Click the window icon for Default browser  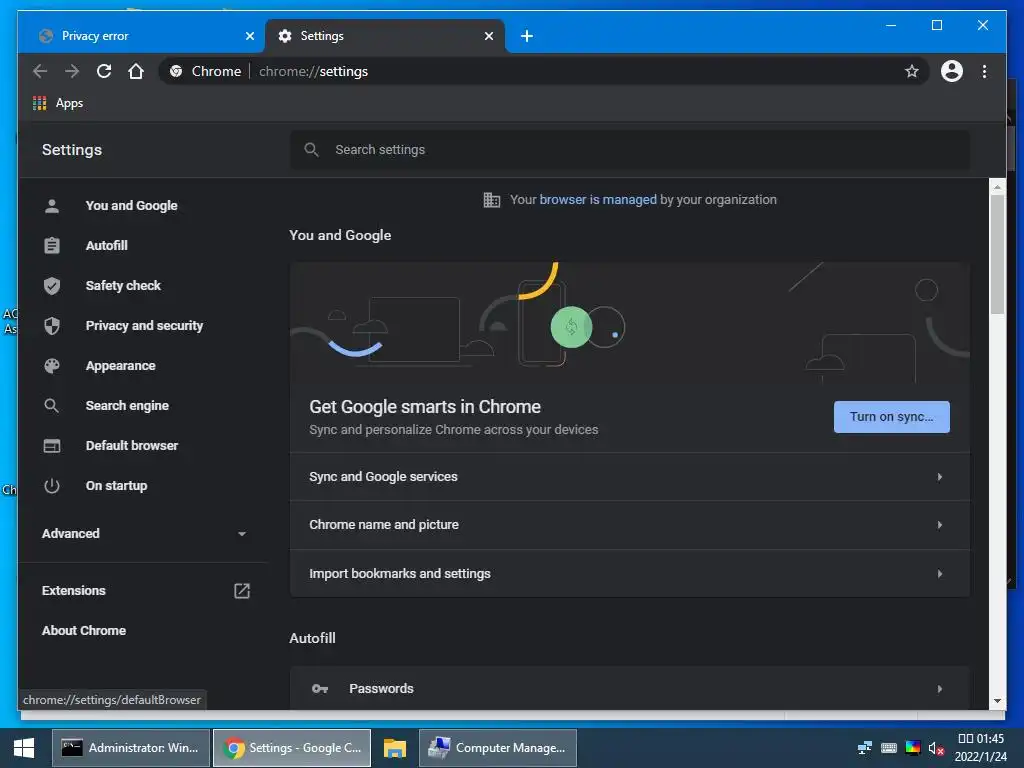point(52,445)
